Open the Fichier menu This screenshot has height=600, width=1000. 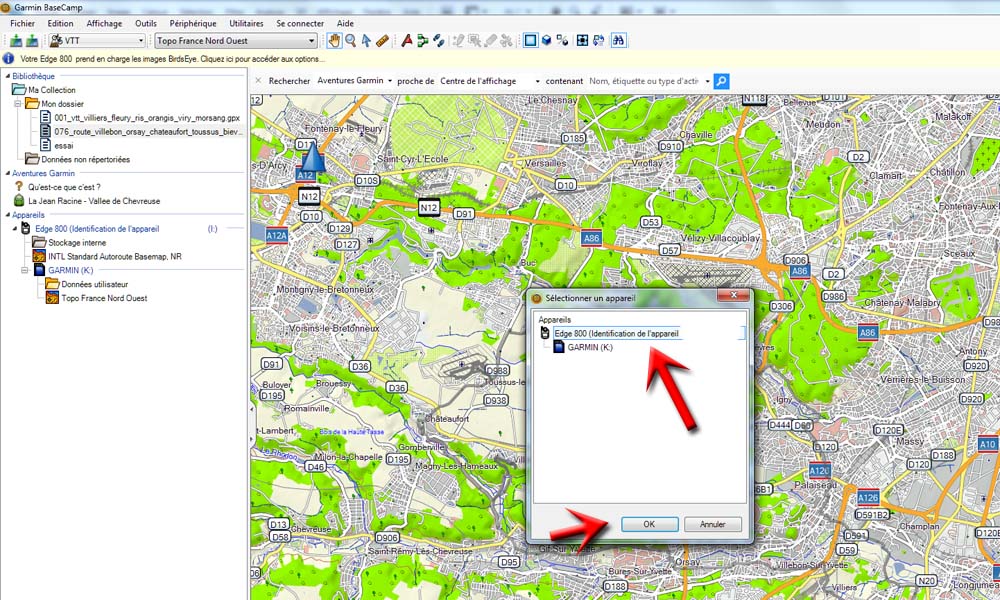22,23
